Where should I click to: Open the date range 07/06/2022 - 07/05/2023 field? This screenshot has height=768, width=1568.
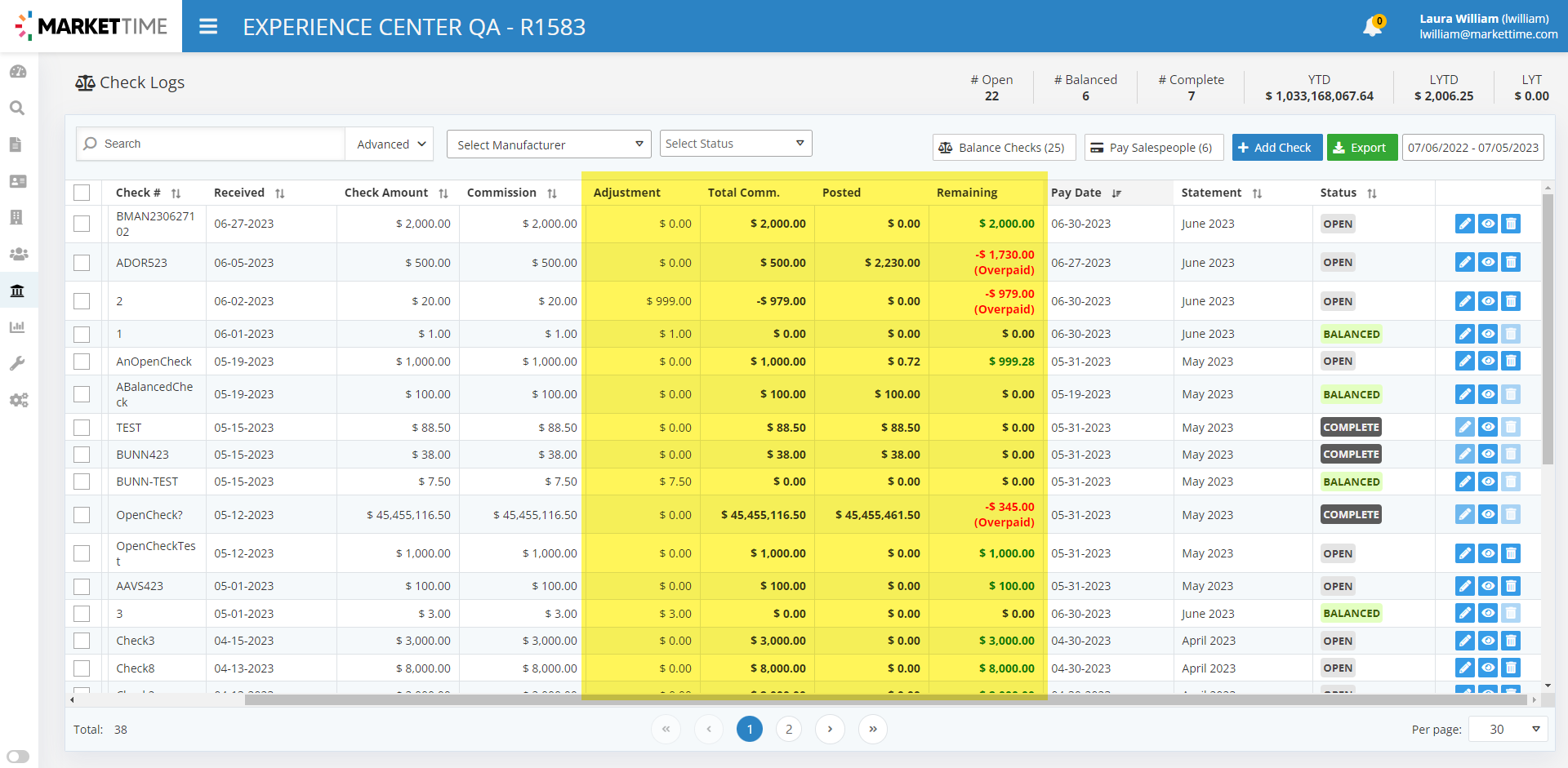(x=1472, y=148)
